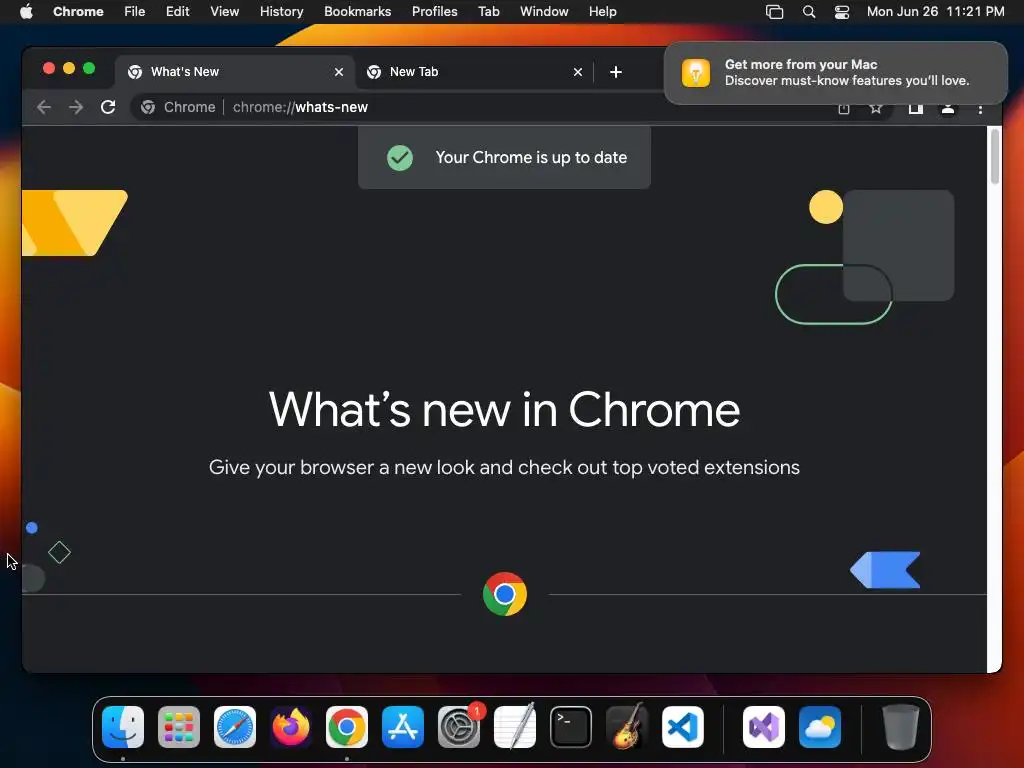Open the Bookmarks menu

click(357, 12)
